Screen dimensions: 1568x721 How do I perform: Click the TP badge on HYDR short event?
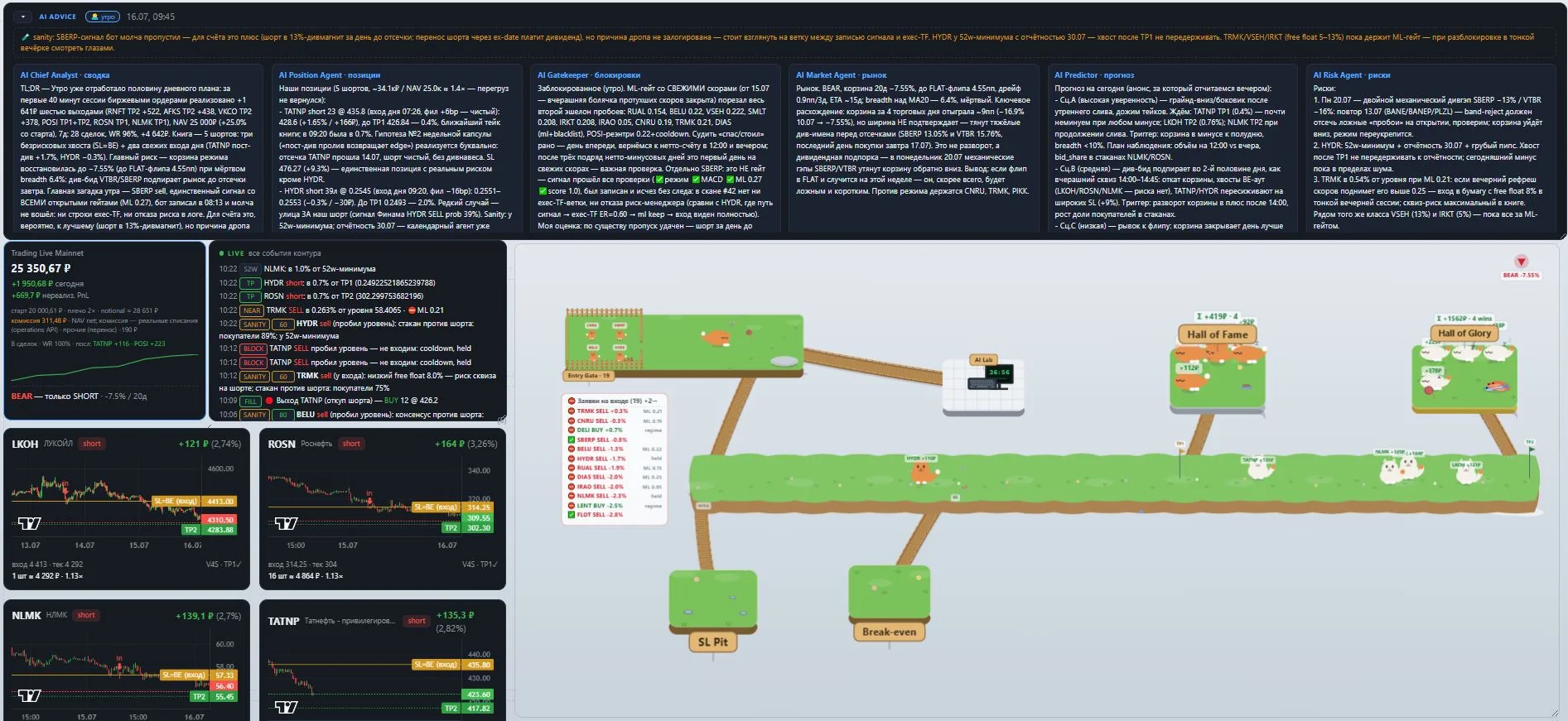[x=250, y=283]
